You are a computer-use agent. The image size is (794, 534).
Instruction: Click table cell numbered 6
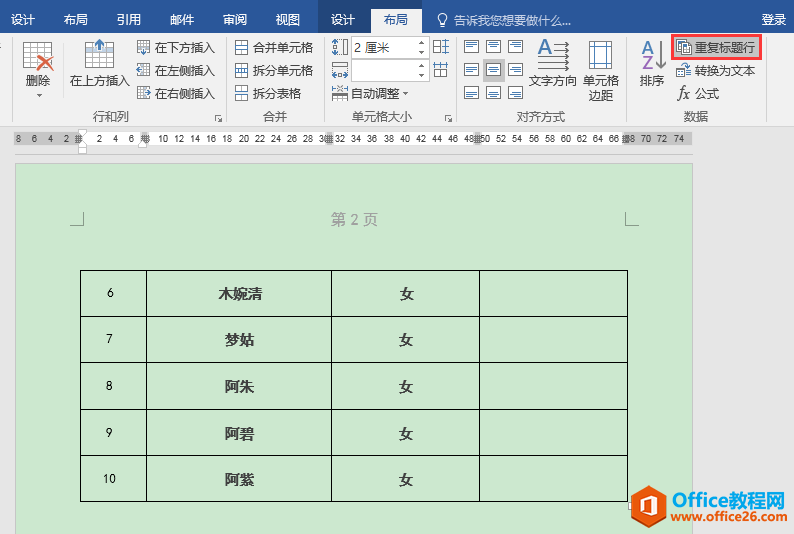tap(113, 294)
